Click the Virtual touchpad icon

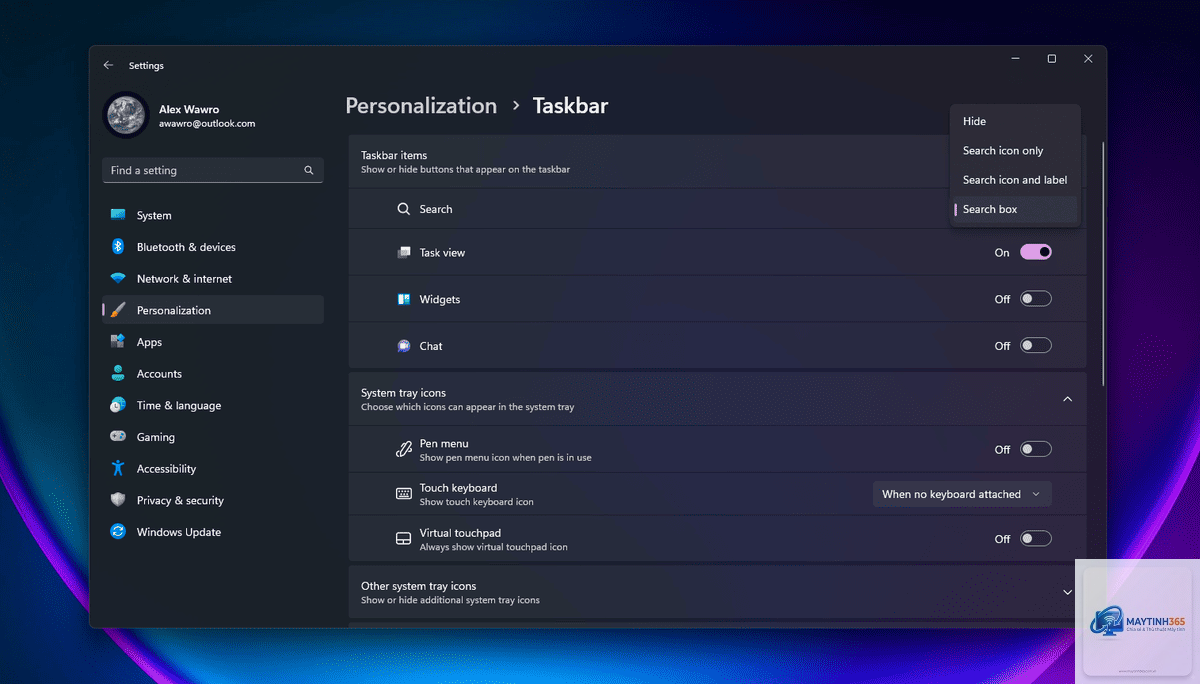[x=404, y=539]
